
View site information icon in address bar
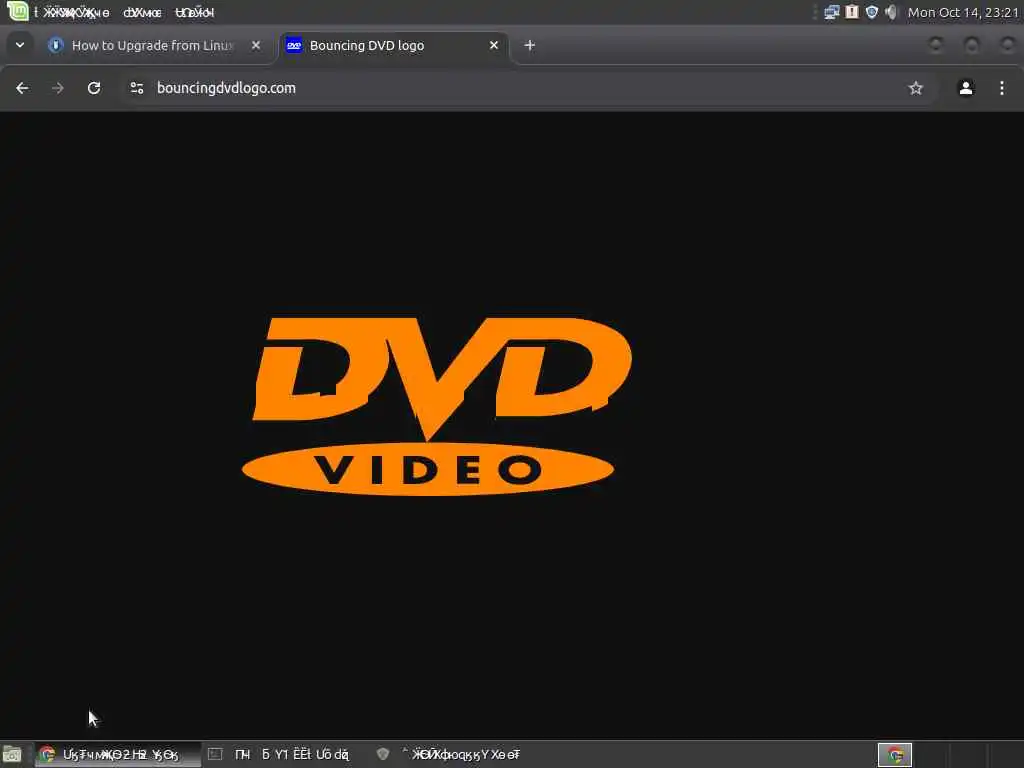point(136,88)
